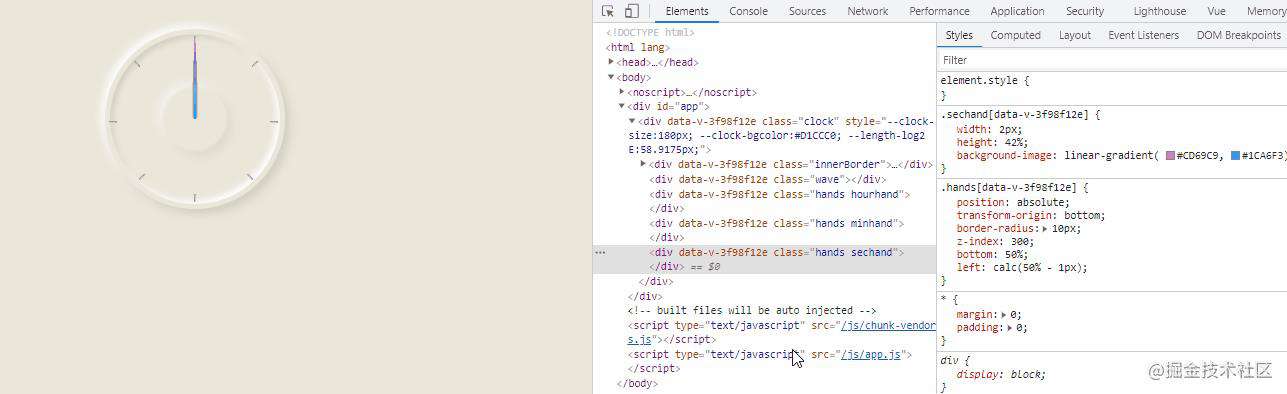The width and height of the screenshot is (1287, 394).
Task: Open the #CD69C9 gradient color swatch
Action: (x=1170, y=156)
